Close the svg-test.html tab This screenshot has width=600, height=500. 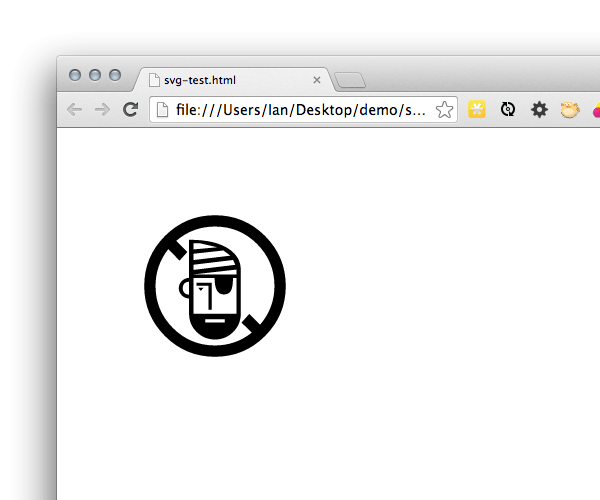(317, 80)
